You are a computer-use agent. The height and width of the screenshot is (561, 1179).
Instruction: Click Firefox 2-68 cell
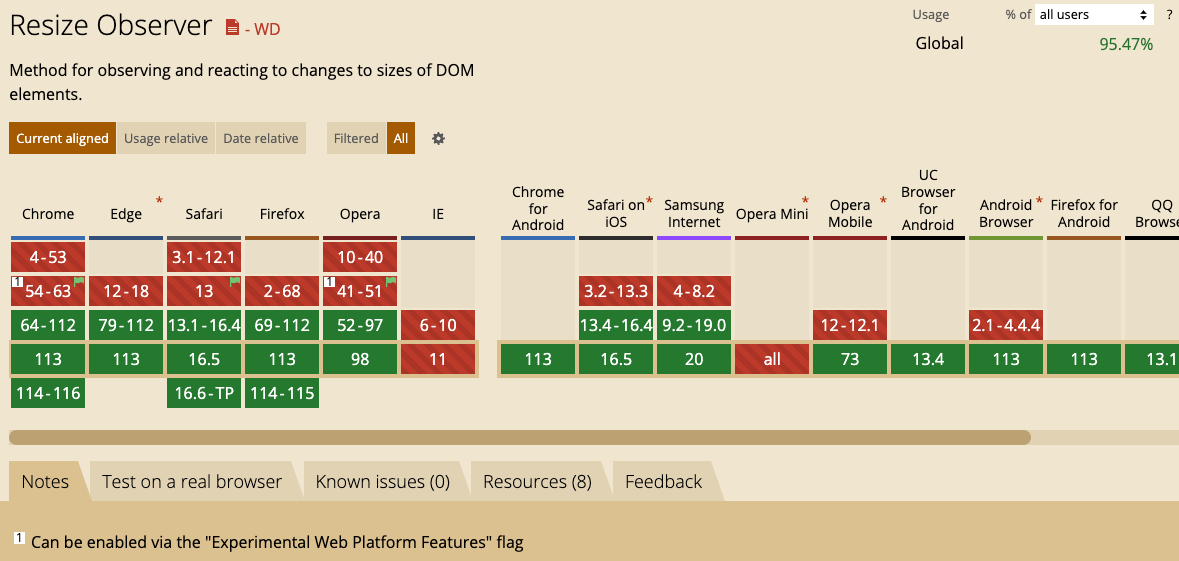[x=282, y=291]
